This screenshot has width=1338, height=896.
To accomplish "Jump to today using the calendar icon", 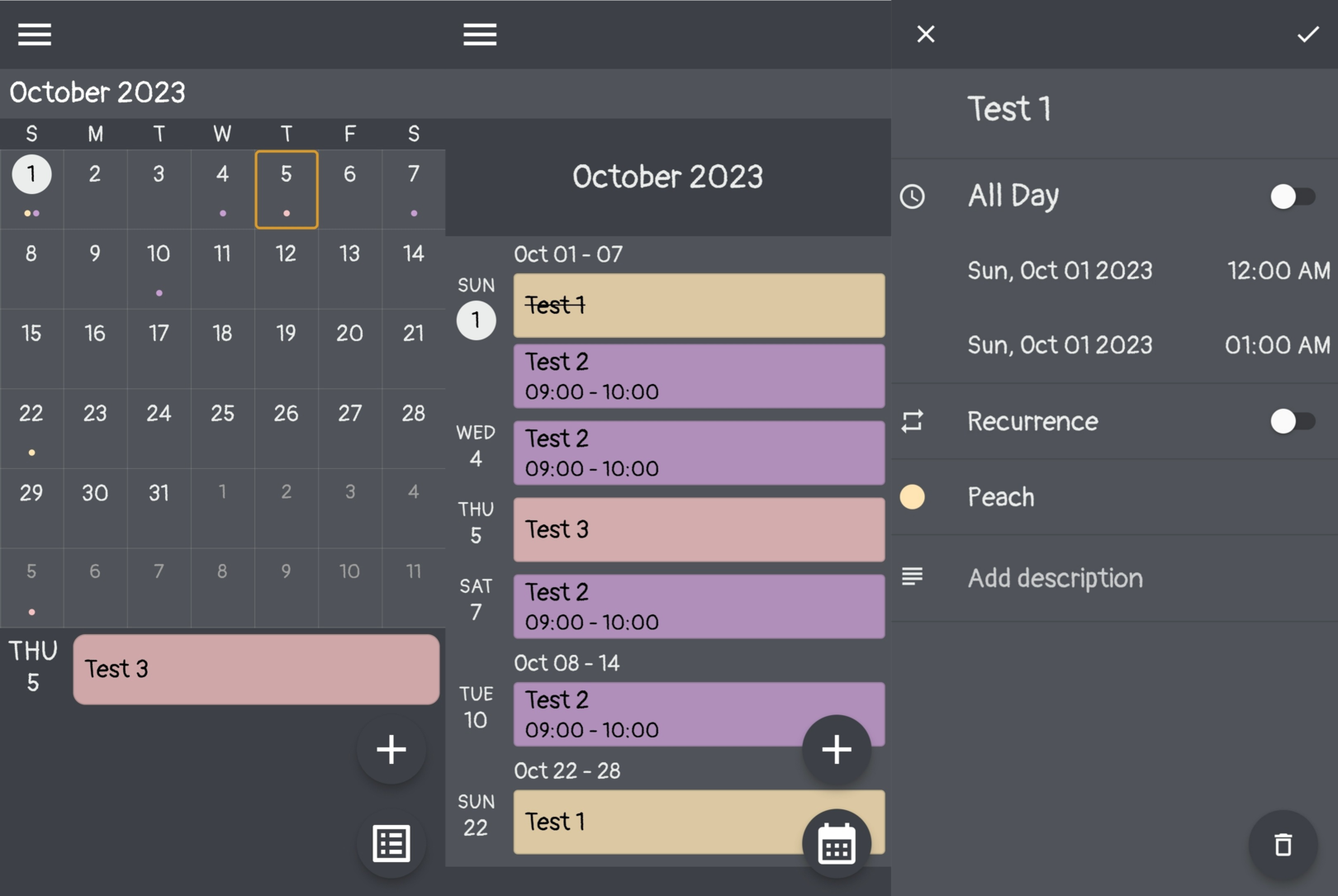I will tap(836, 843).
